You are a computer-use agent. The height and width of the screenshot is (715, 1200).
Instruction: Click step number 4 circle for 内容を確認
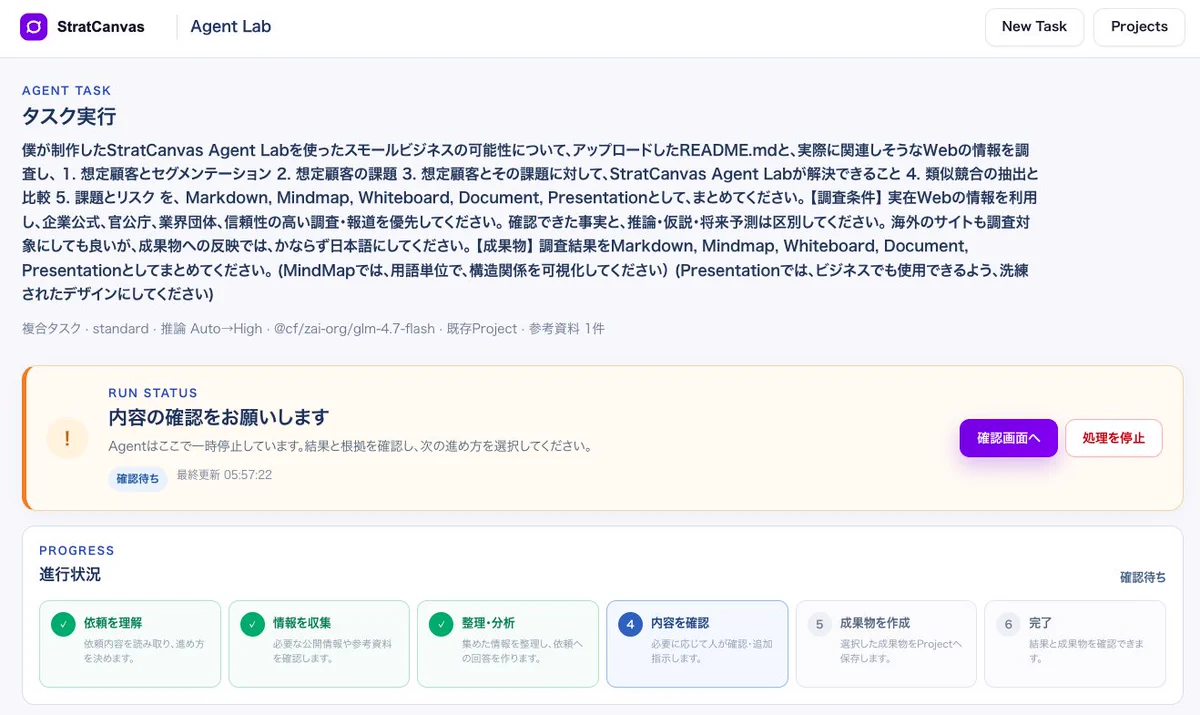630,624
